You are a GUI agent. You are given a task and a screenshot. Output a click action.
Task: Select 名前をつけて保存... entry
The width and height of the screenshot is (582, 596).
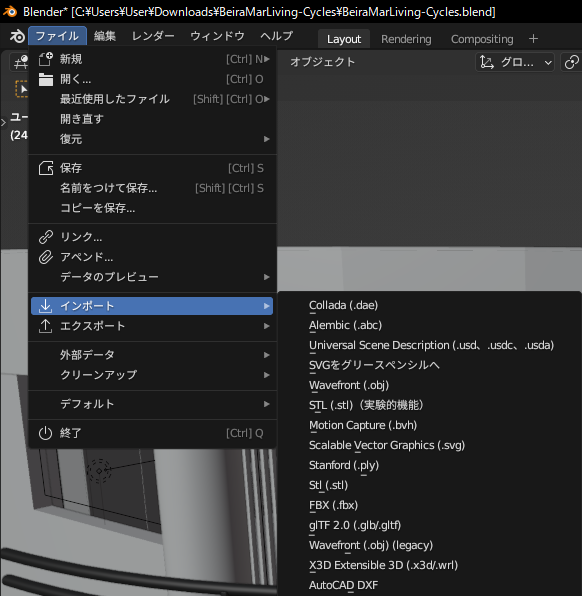(x=152, y=188)
